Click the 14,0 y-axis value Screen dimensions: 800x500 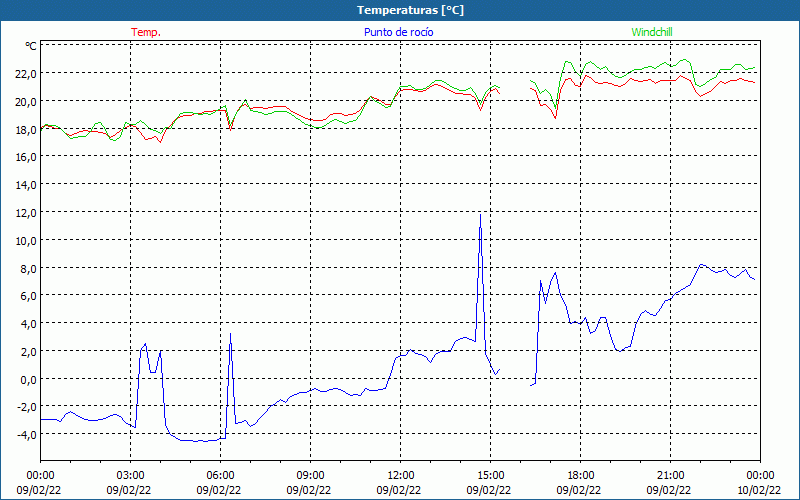click(27, 185)
